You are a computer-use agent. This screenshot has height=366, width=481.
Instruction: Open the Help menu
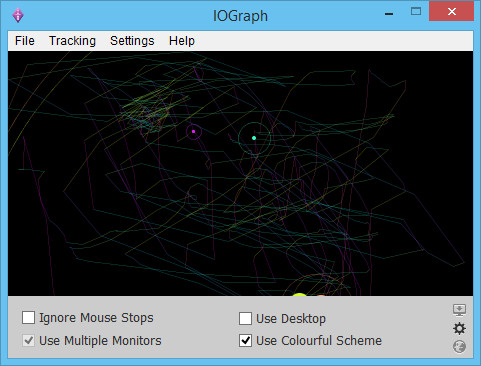point(182,41)
